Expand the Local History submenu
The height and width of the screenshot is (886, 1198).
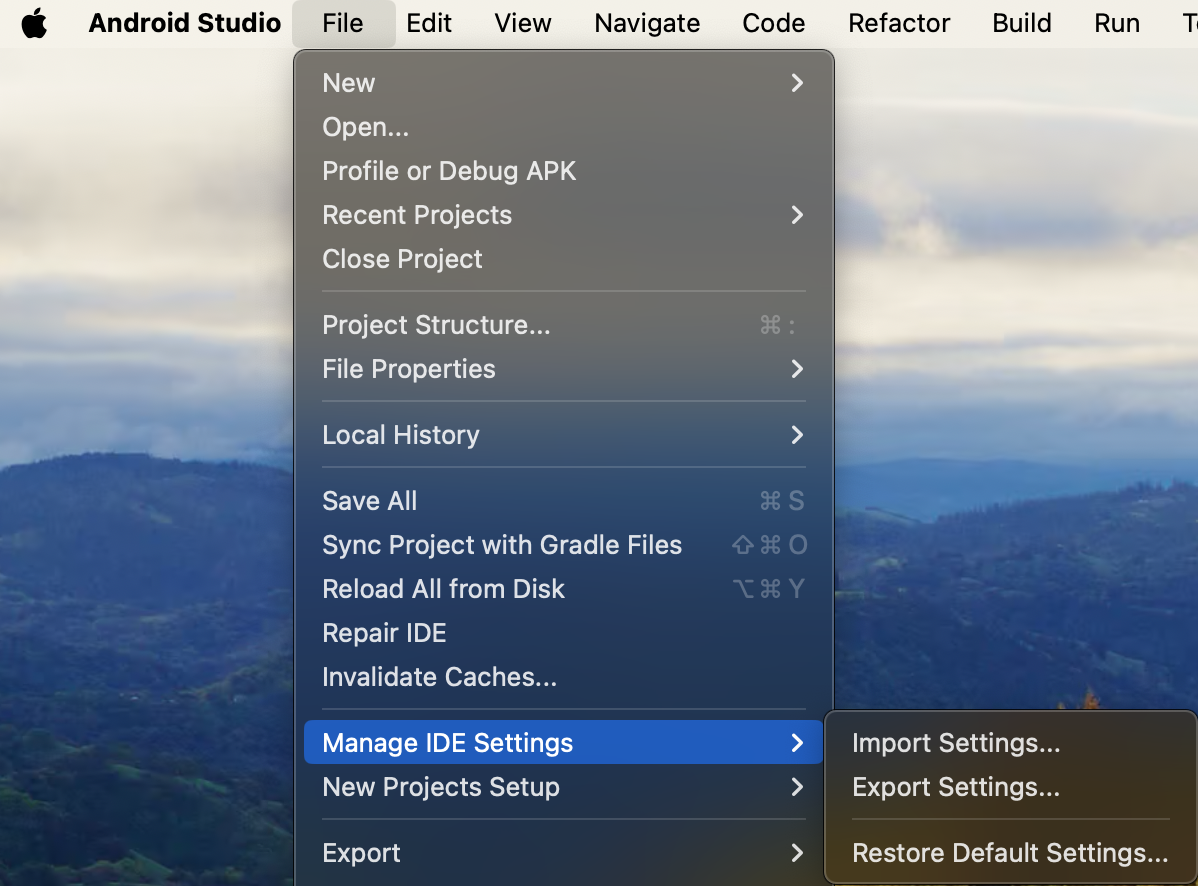coord(563,435)
